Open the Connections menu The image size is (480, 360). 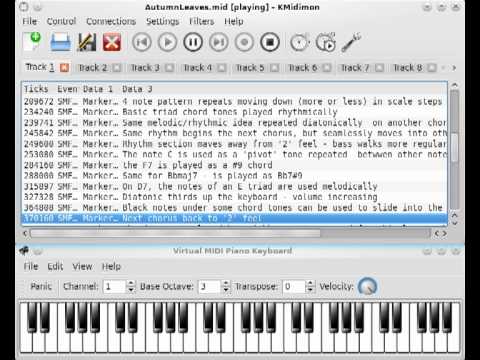click(x=111, y=21)
